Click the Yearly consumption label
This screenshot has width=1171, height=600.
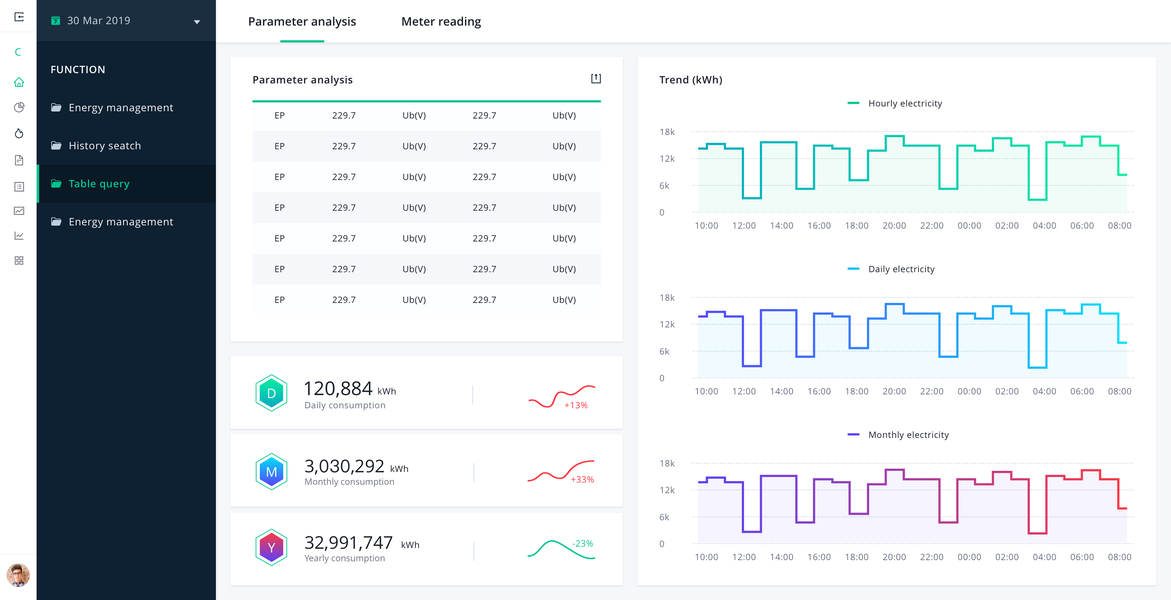345,558
